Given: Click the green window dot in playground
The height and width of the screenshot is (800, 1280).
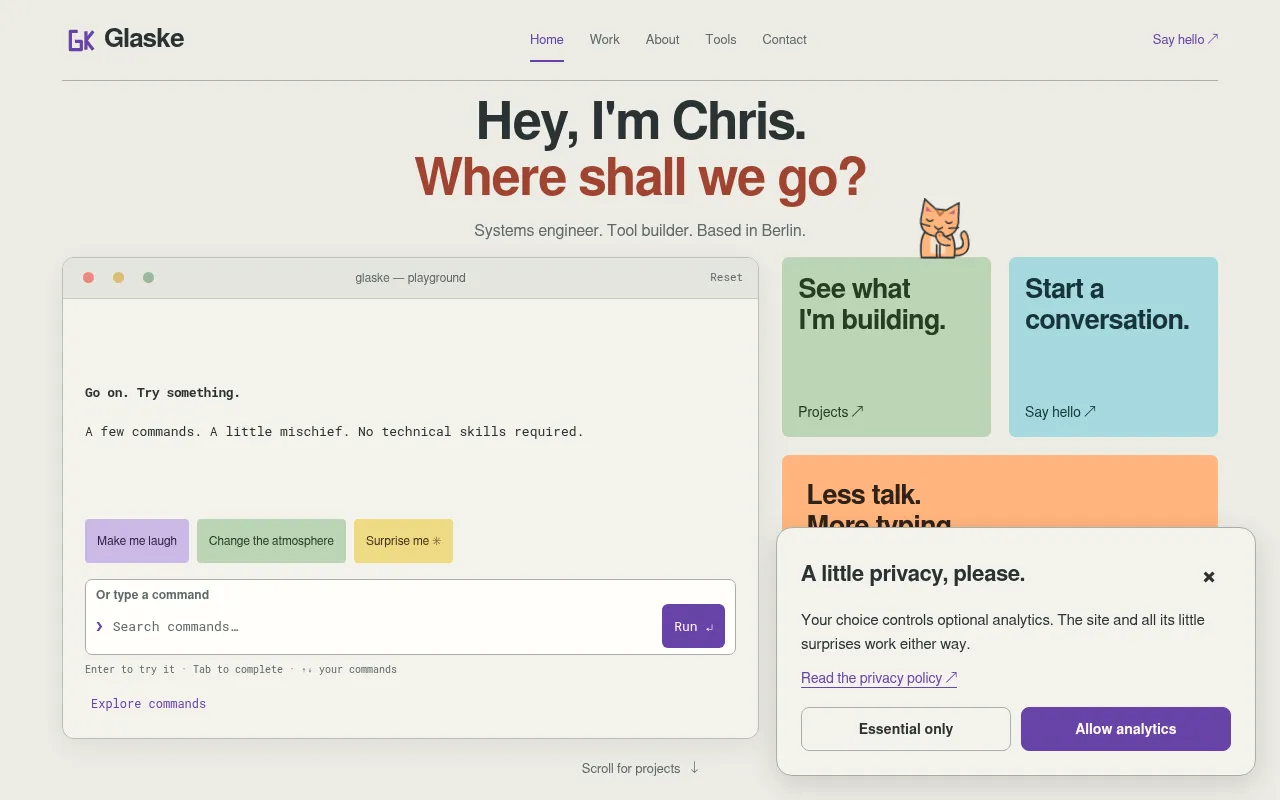Looking at the screenshot, I should click(x=148, y=278).
